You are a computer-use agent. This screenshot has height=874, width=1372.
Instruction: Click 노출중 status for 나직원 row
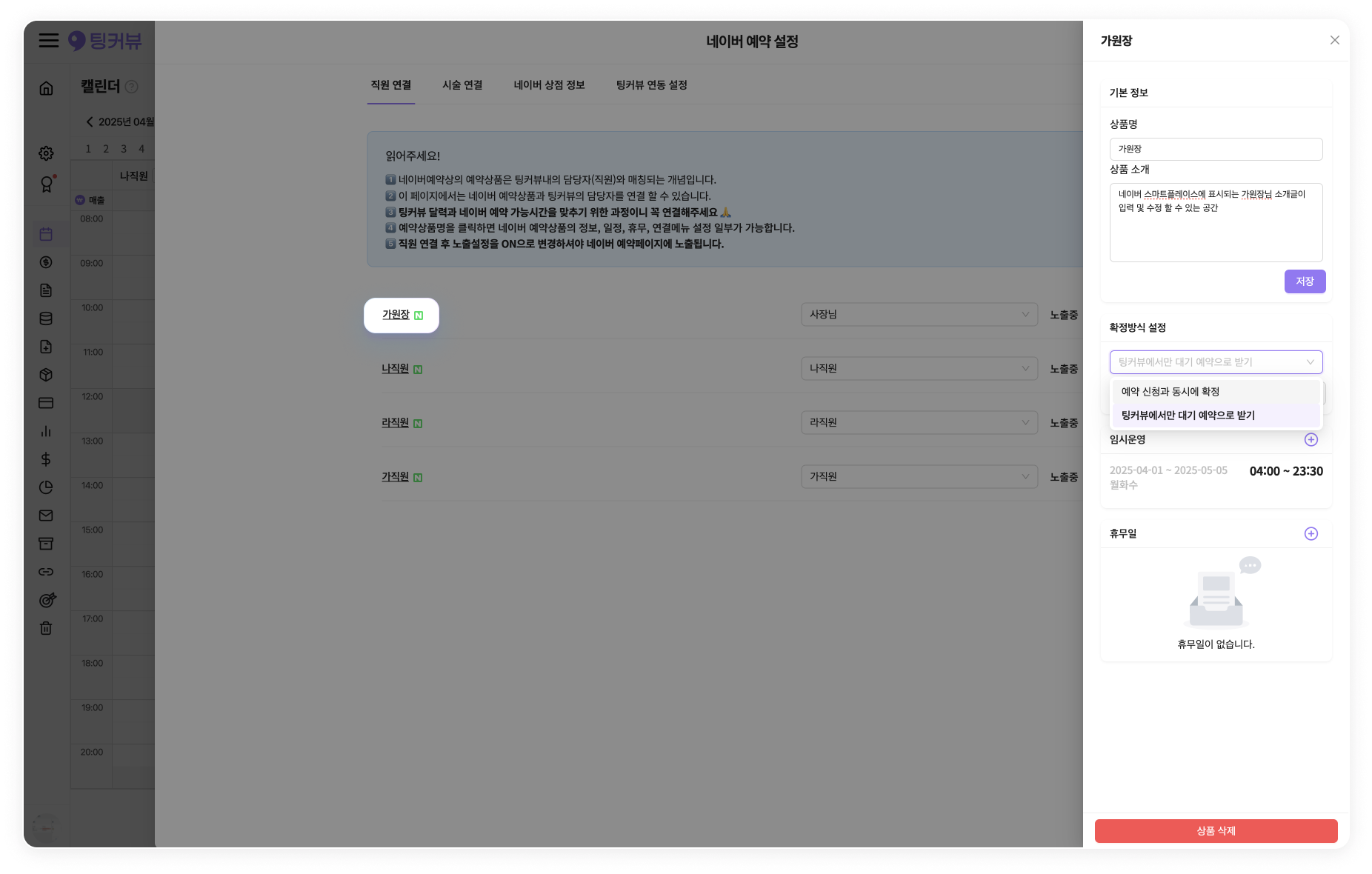(1064, 369)
